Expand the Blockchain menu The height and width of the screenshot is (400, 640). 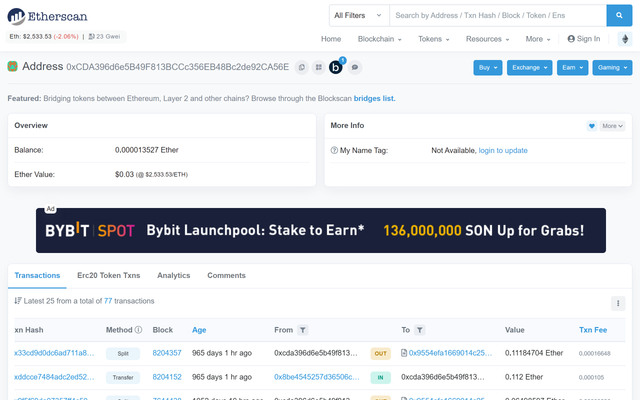coord(380,39)
